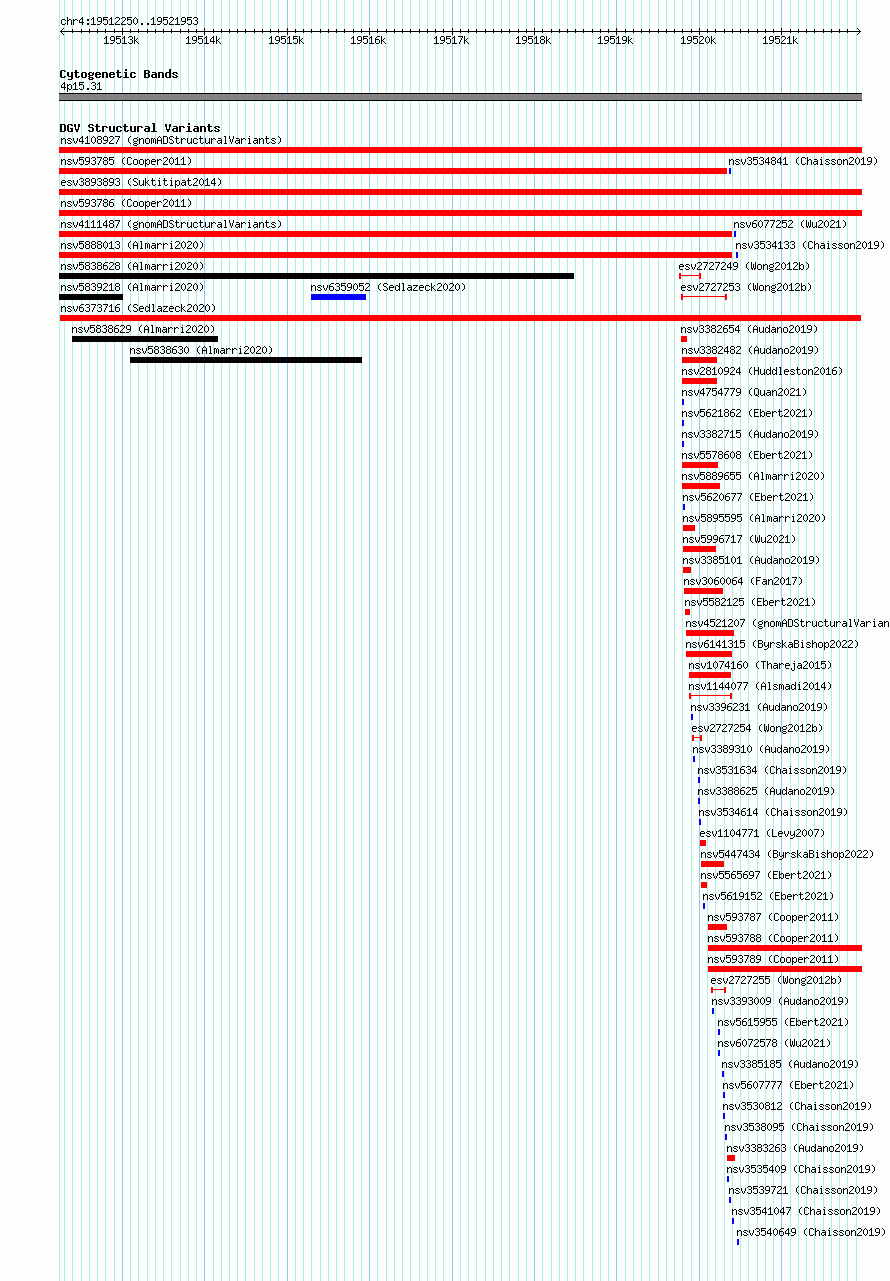Viewport: 890px width, 1281px height.
Task: Select nsv5888013 (Almarri2020) variant
Action: pos(132,245)
